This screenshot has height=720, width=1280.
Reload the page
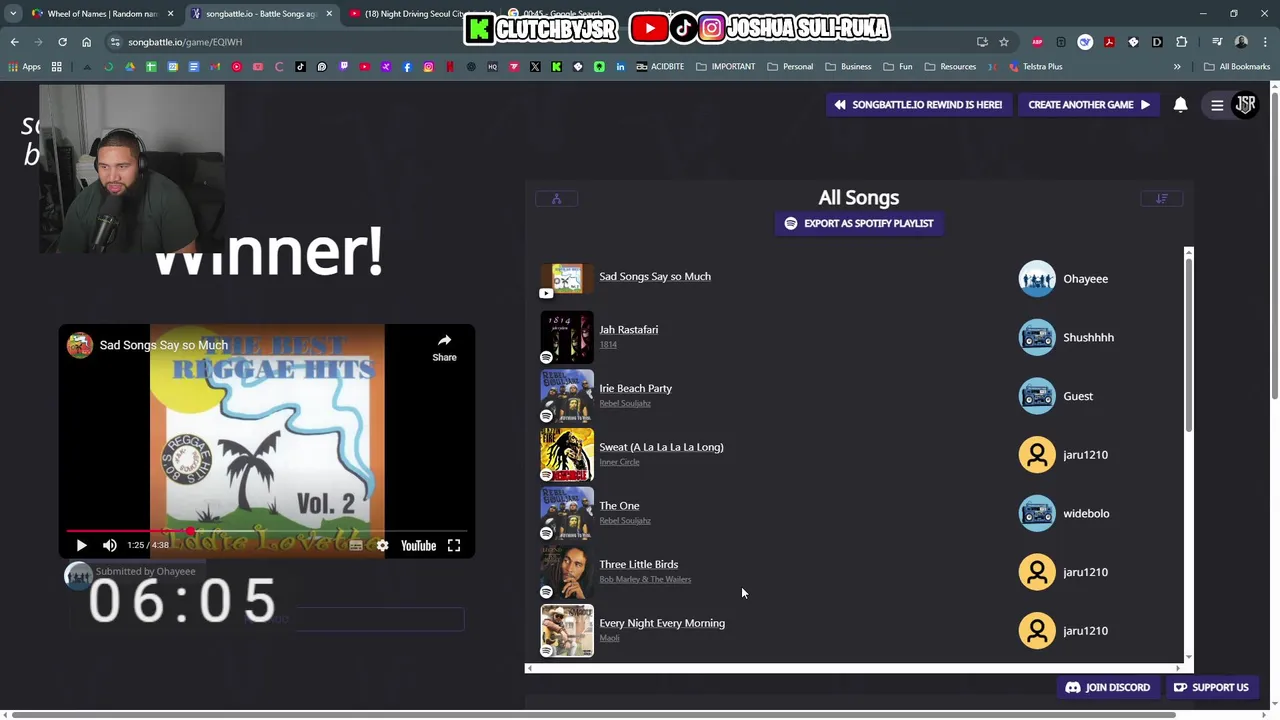tap(62, 42)
